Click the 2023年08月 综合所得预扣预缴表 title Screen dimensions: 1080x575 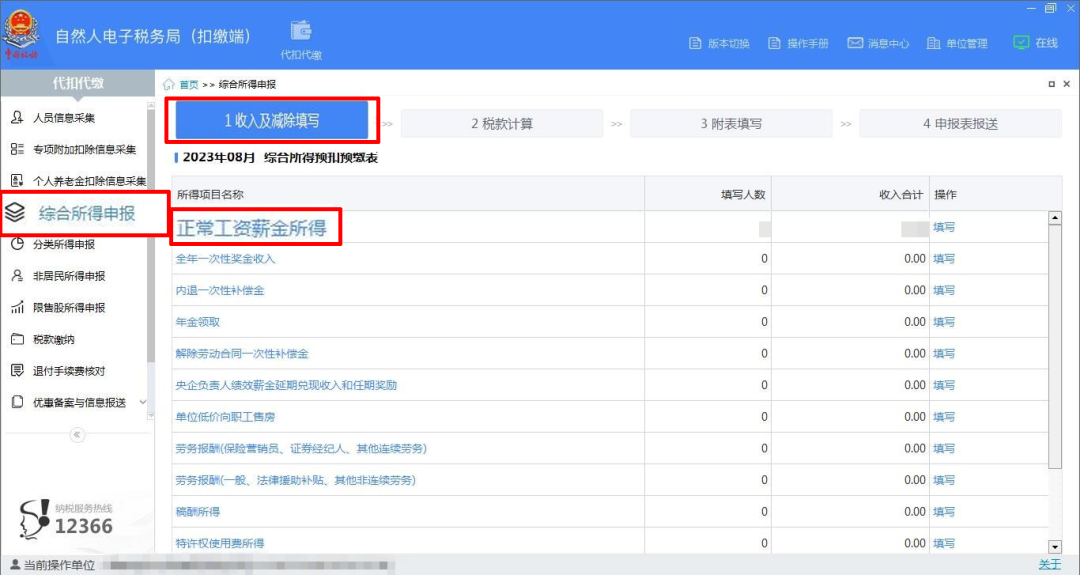coord(280,158)
